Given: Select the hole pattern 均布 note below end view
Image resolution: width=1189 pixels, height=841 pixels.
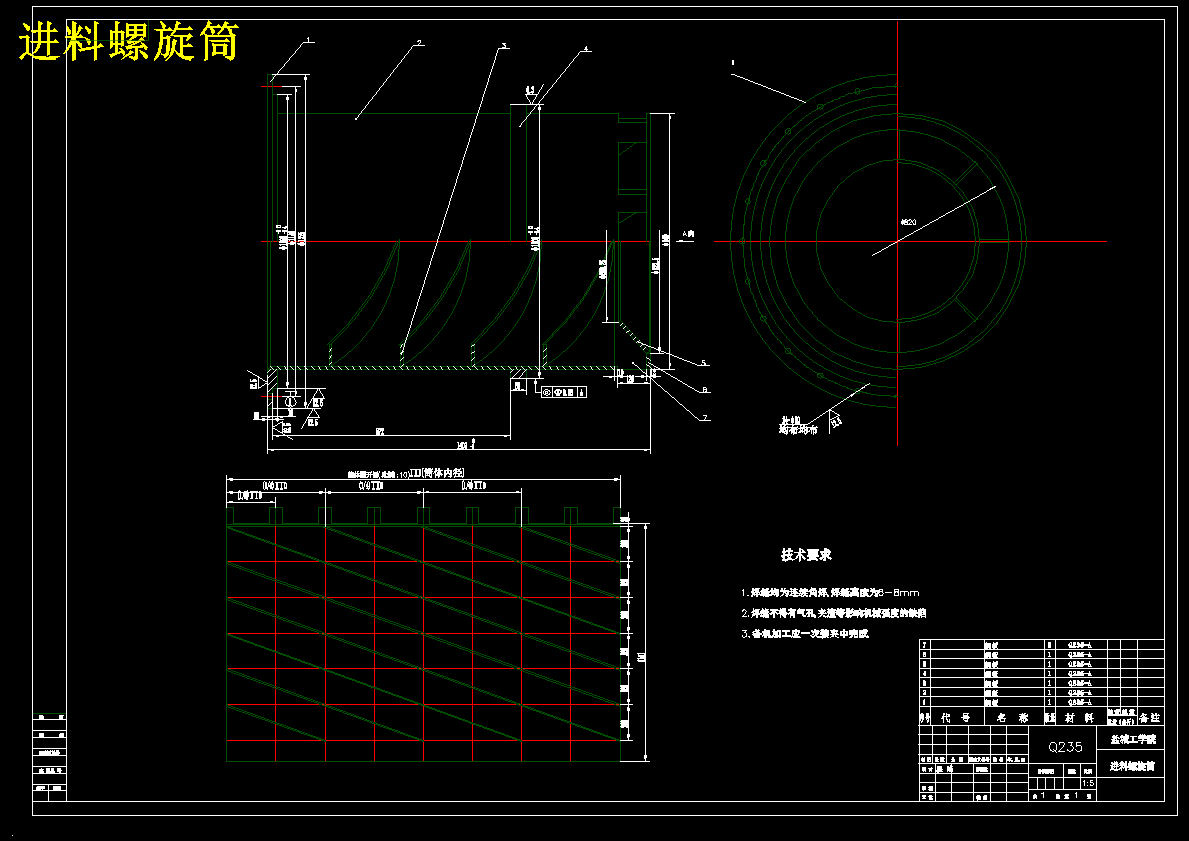Looking at the screenshot, I should tap(798, 425).
